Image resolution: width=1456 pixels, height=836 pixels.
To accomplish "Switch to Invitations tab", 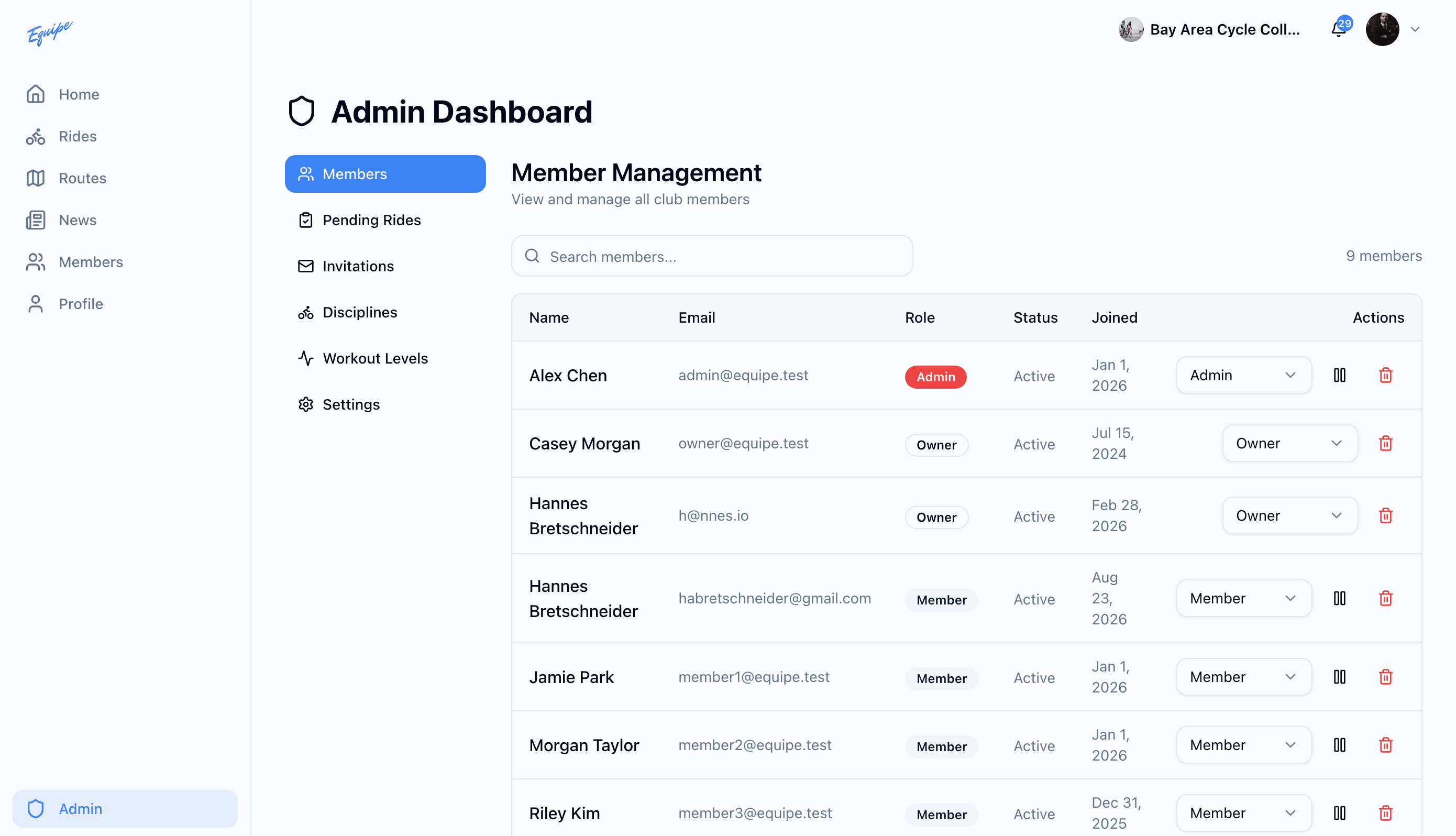I will (385, 266).
